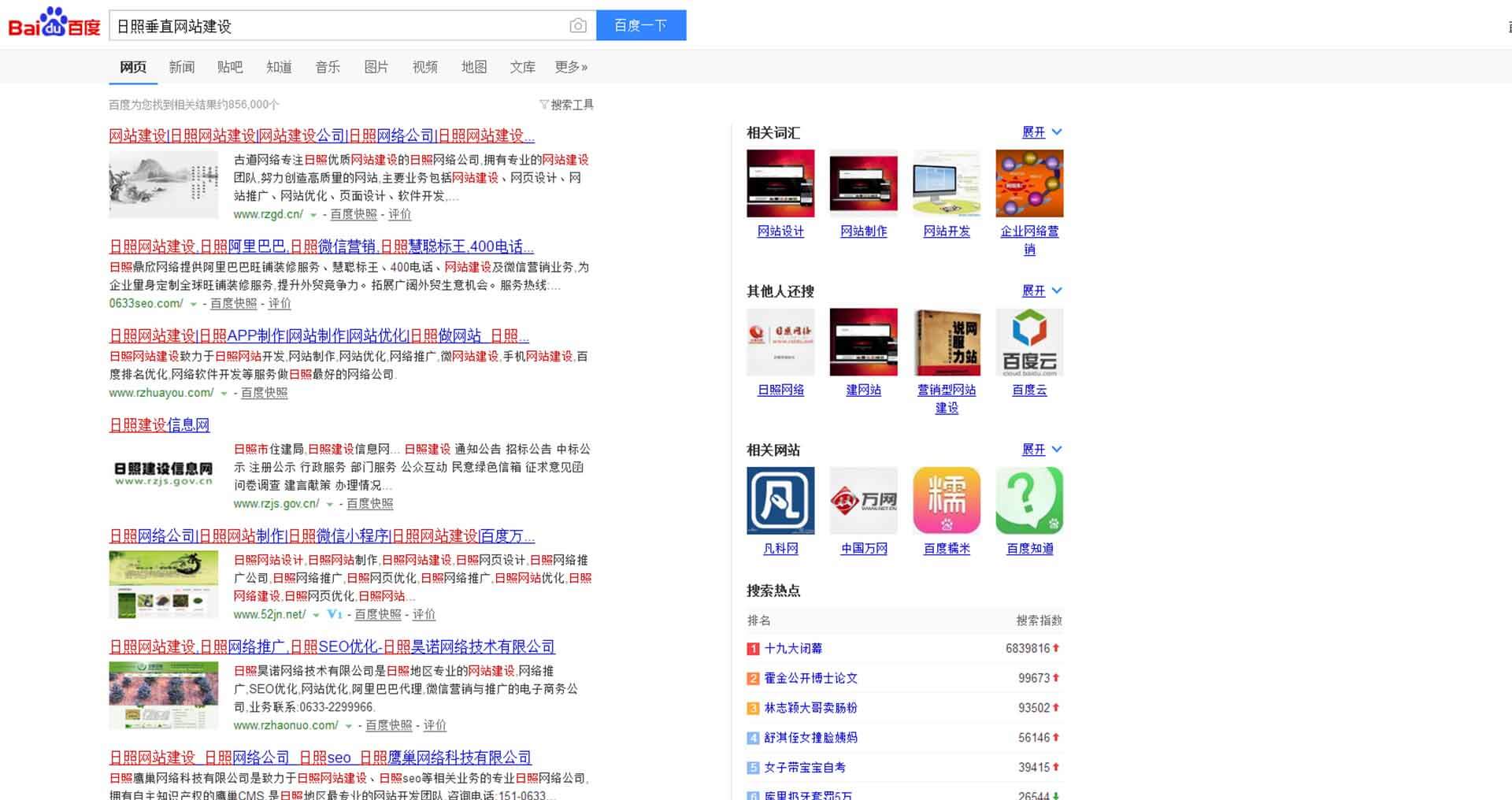Click 企业网络营销 image tile
This screenshot has height=800, width=1512.
click(1030, 183)
